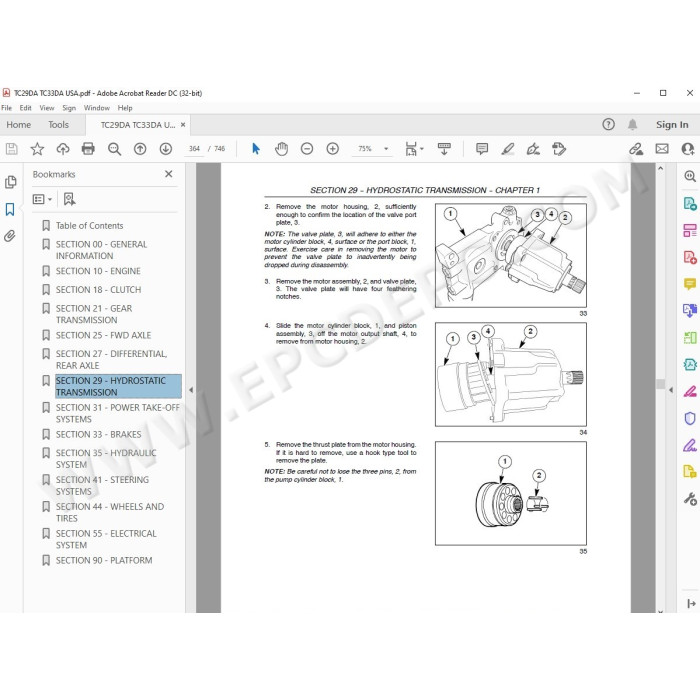Click the cloud upload icon

click(x=62, y=149)
